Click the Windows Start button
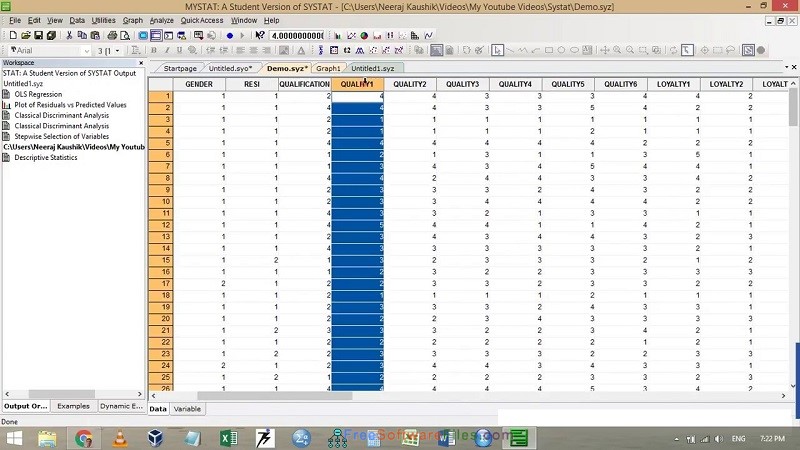This screenshot has height=450, width=800. click(x=14, y=438)
